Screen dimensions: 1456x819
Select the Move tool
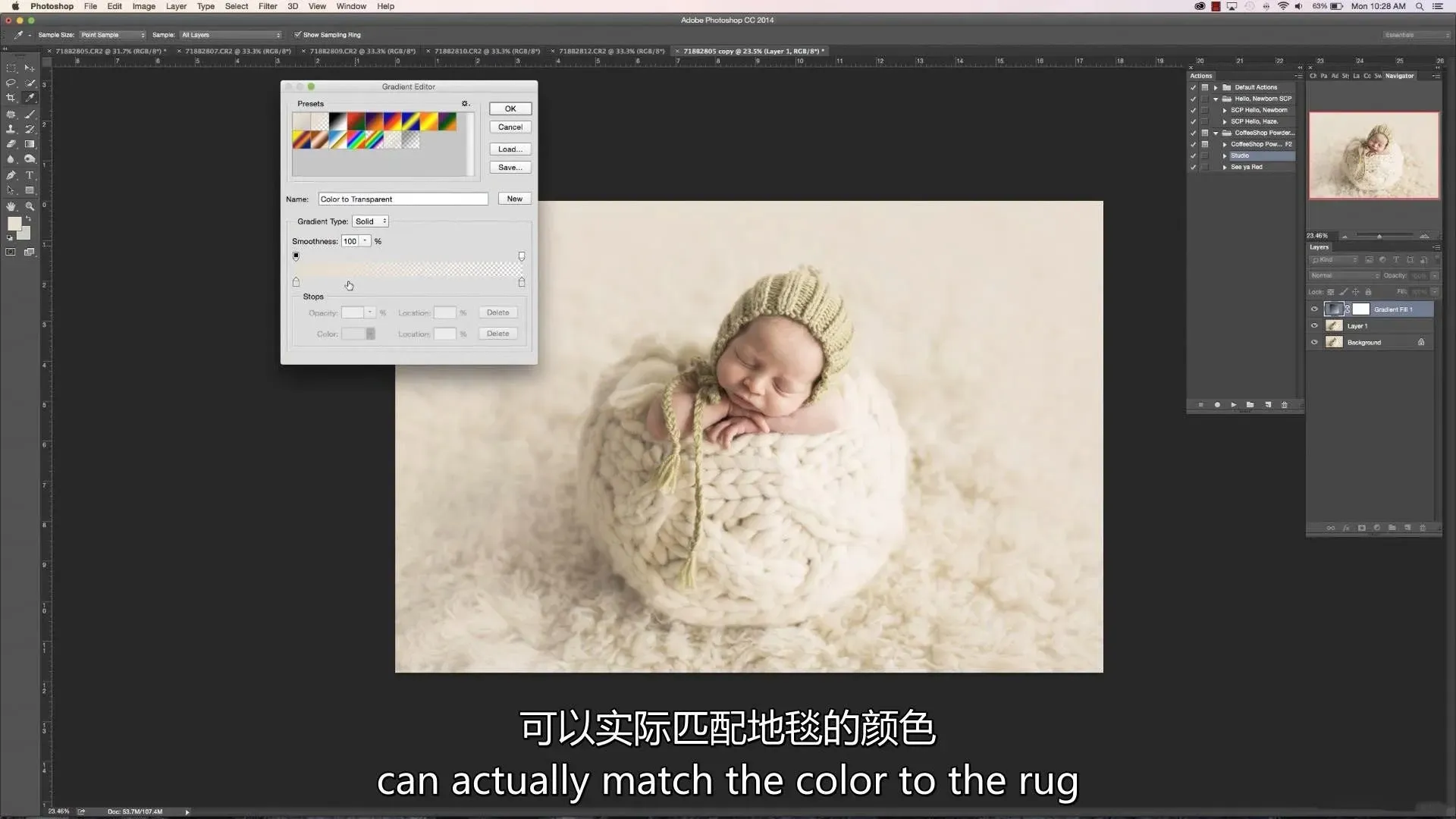[30, 67]
